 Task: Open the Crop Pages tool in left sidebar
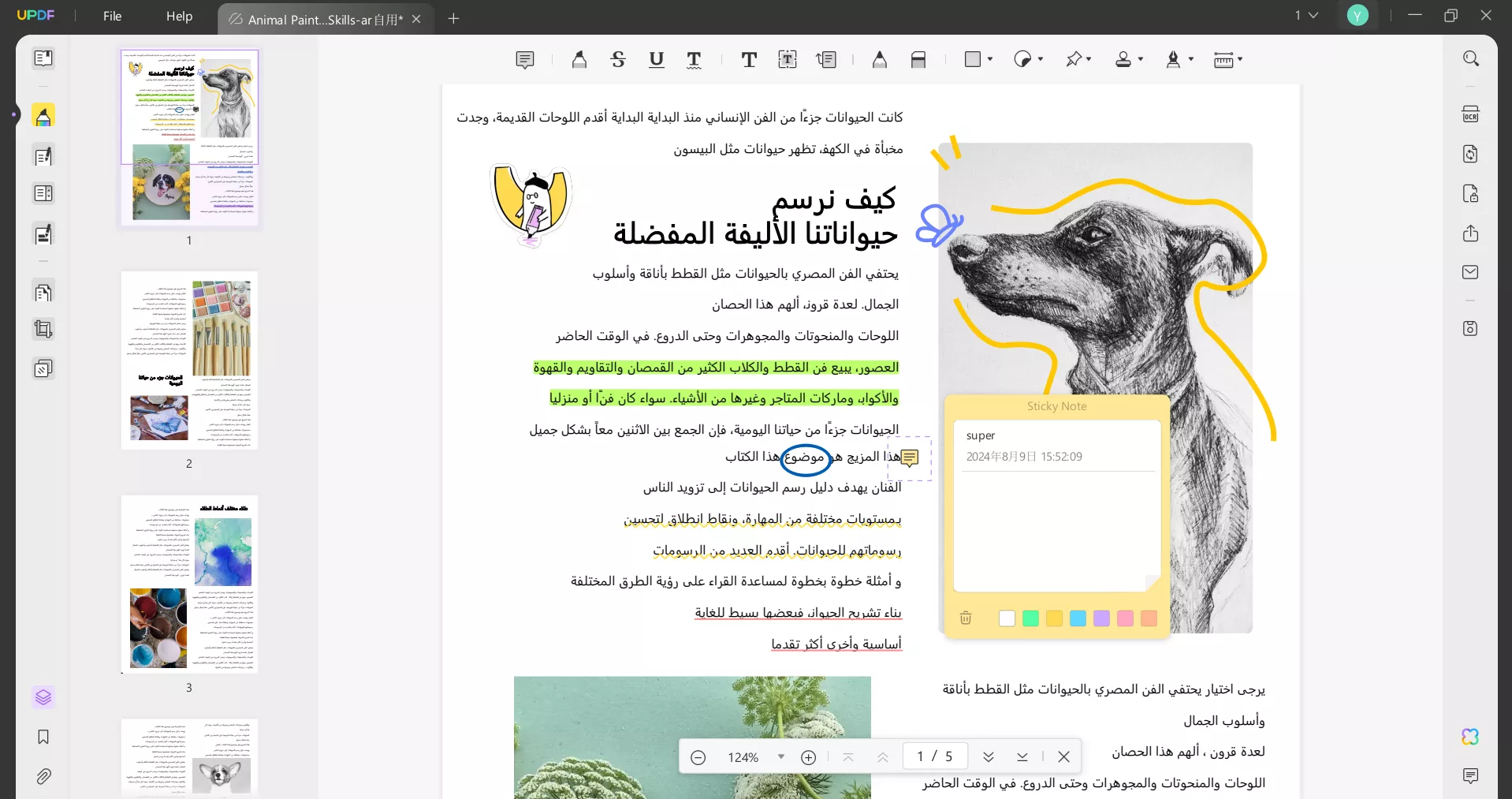point(44,329)
